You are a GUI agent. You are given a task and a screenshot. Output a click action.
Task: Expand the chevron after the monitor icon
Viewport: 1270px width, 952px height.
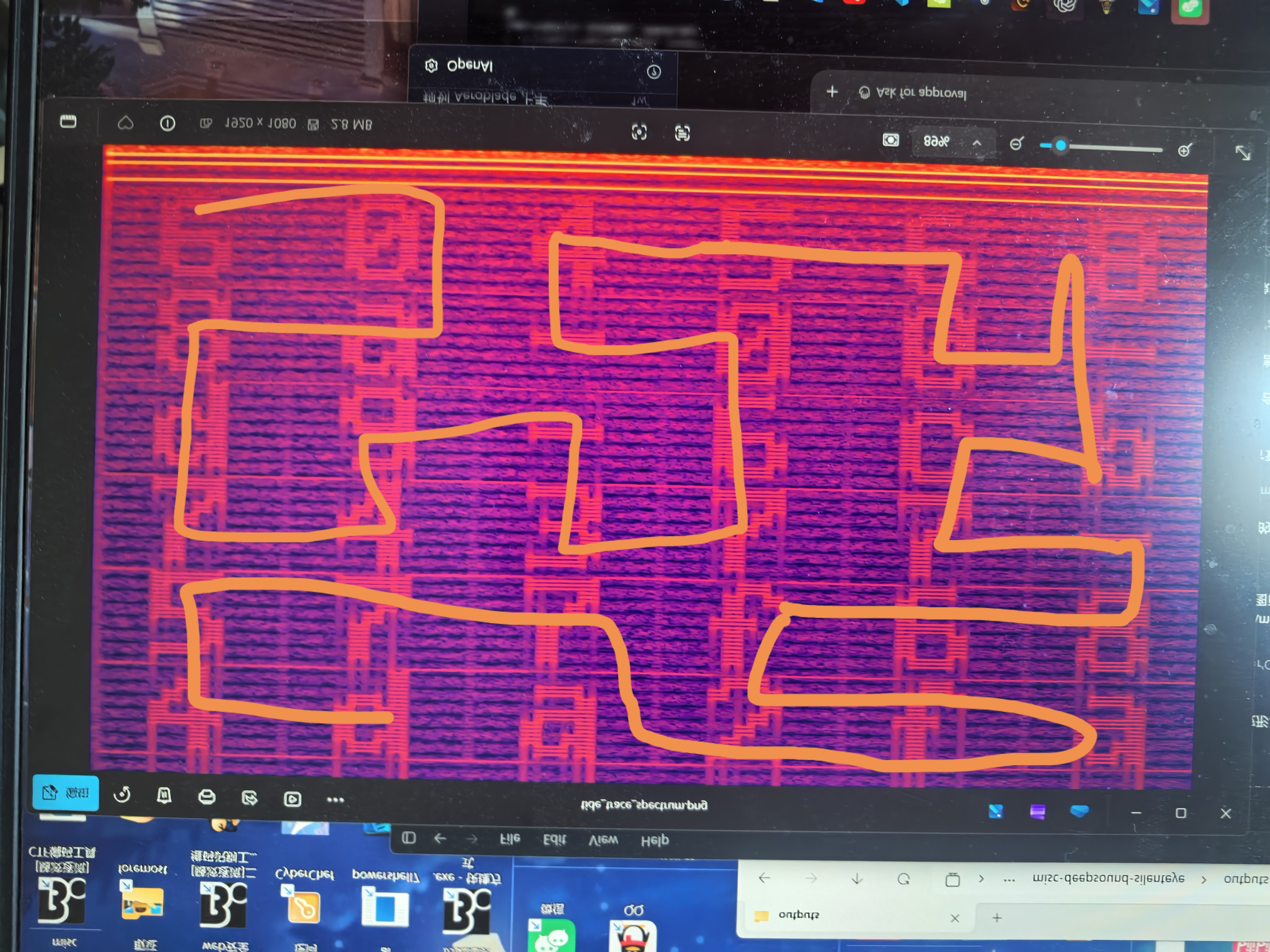pos(981,879)
